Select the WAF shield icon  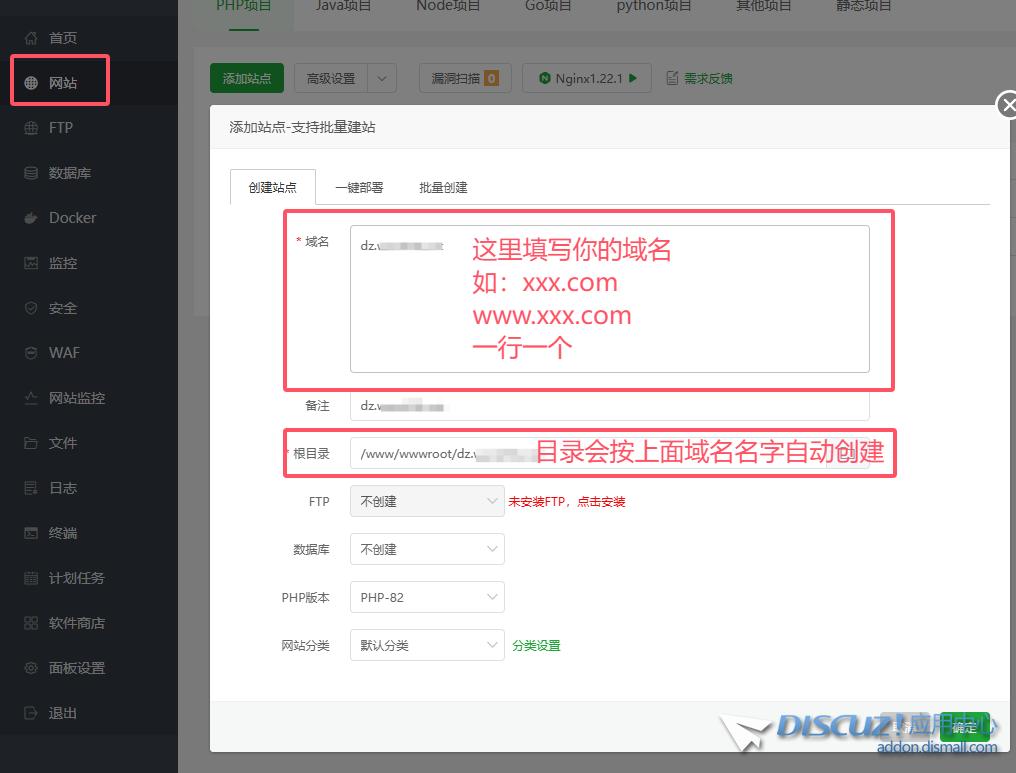(31, 353)
